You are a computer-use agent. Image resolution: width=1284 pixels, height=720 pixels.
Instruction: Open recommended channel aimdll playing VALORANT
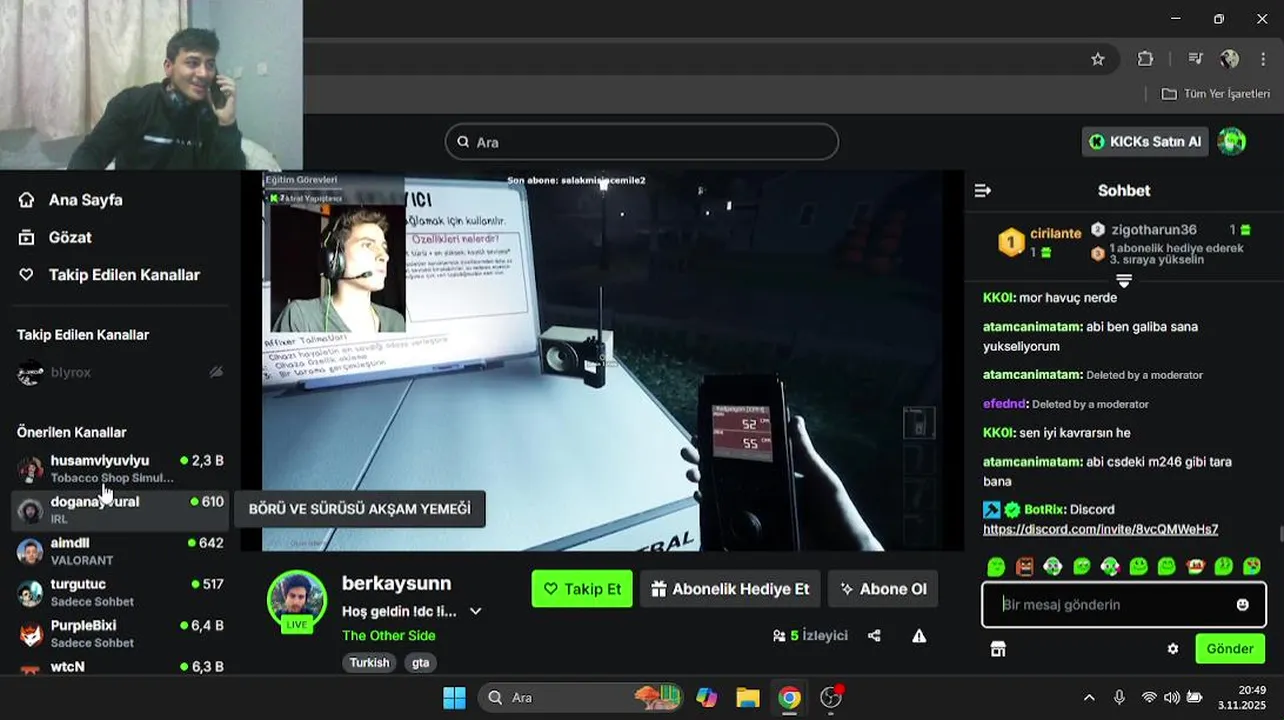pyautogui.click(x=120, y=551)
